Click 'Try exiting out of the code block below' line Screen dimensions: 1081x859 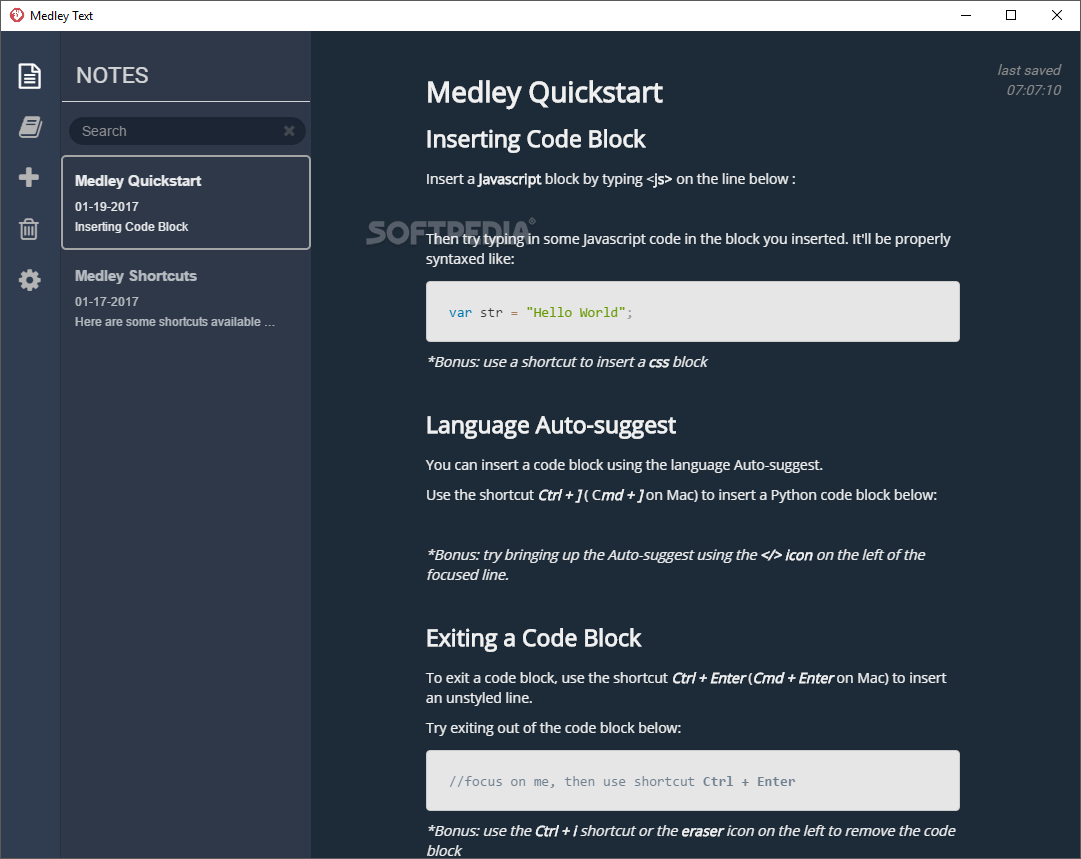coord(554,728)
